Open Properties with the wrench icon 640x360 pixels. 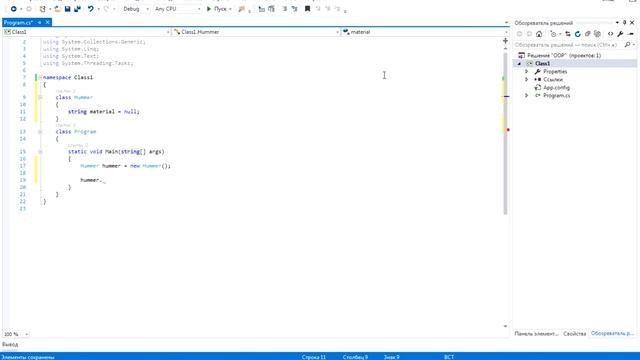(620, 34)
